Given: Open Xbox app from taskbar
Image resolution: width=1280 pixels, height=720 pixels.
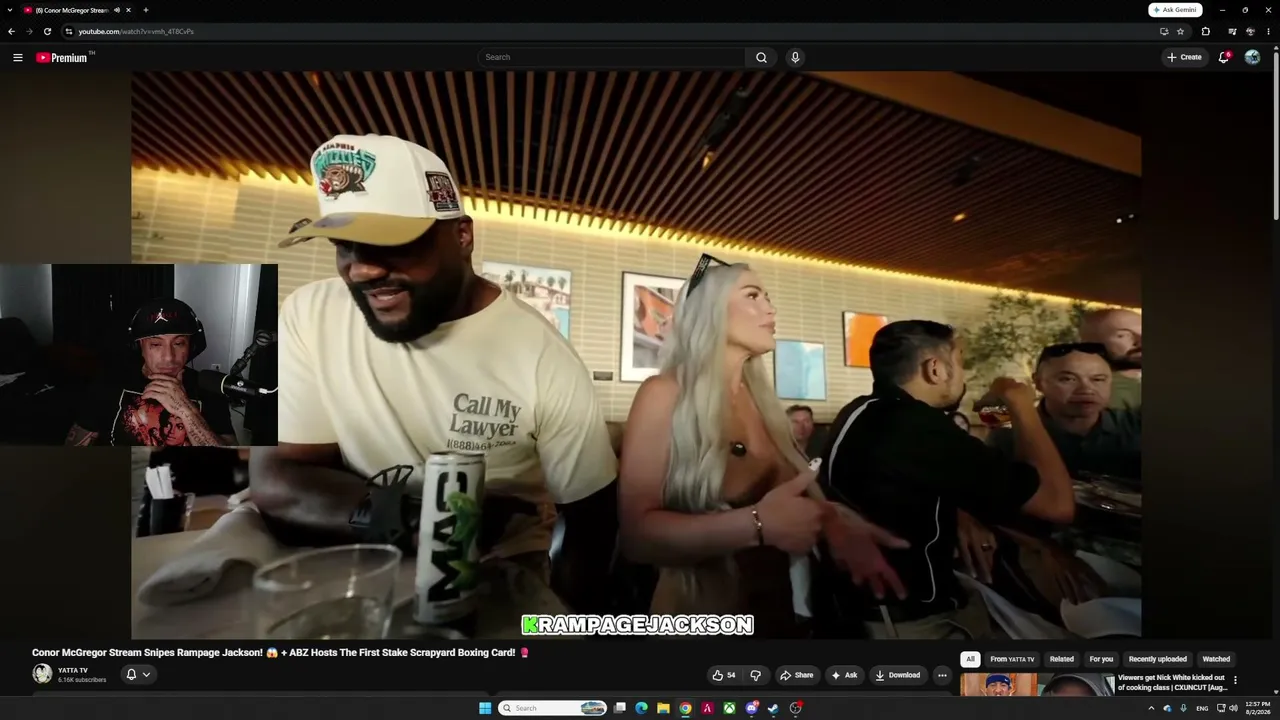Looking at the screenshot, I should (x=729, y=708).
